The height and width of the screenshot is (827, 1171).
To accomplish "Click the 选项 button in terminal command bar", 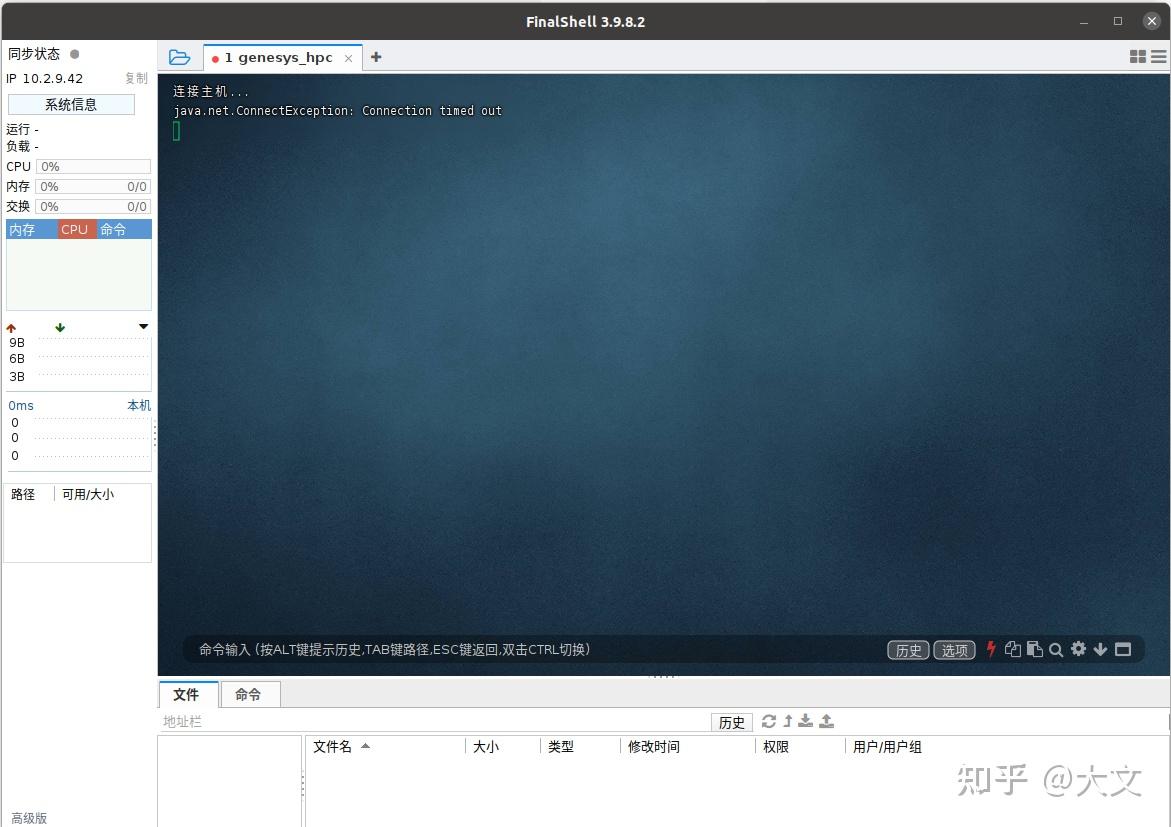I will coord(954,650).
